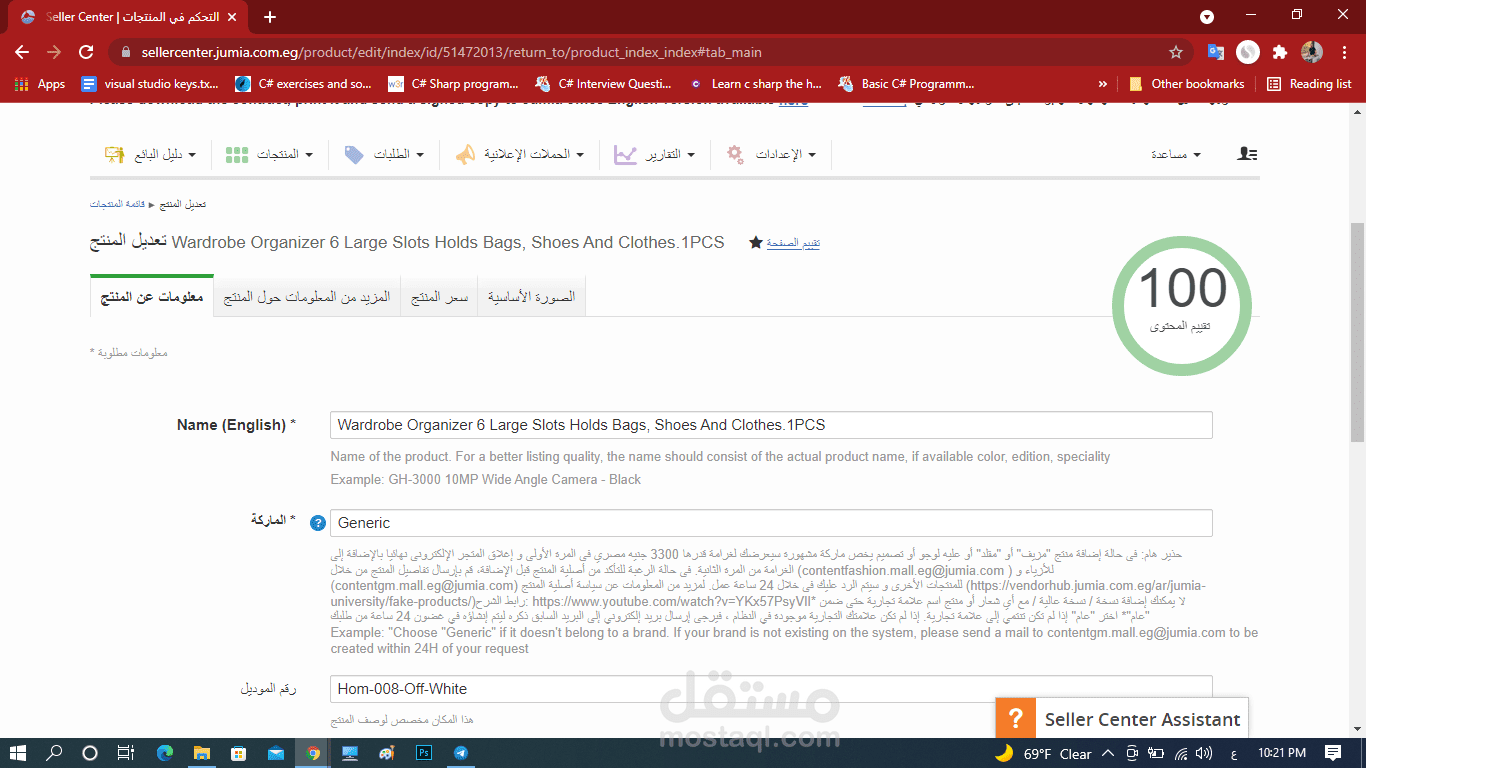Switch to المزيد من المعلومات حول المنتج tab
1500x768 pixels.
307,297
